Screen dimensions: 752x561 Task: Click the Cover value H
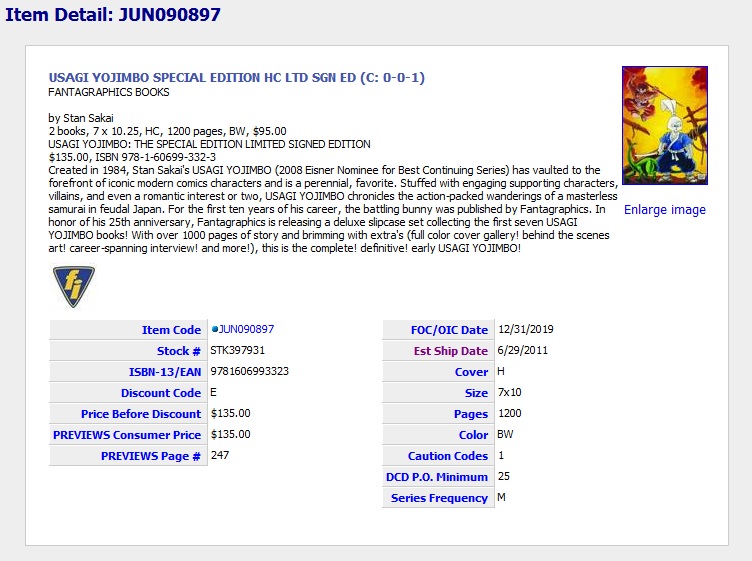point(501,371)
